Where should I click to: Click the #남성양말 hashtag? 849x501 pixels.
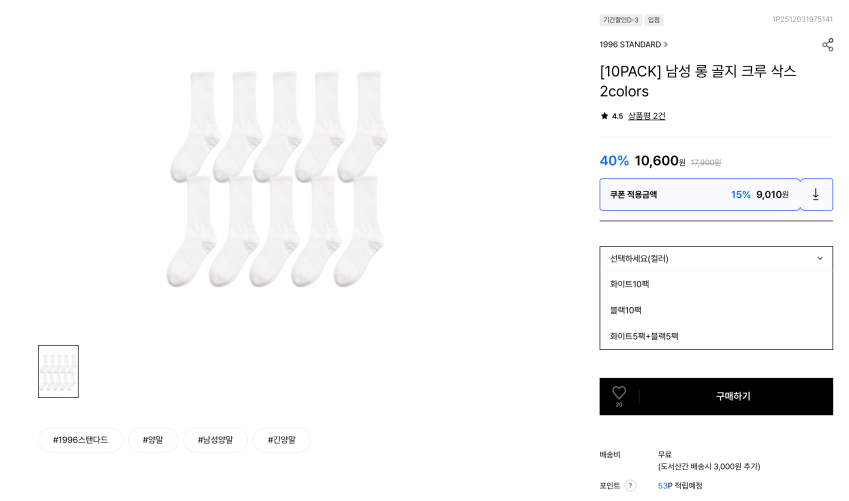[x=215, y=440]
